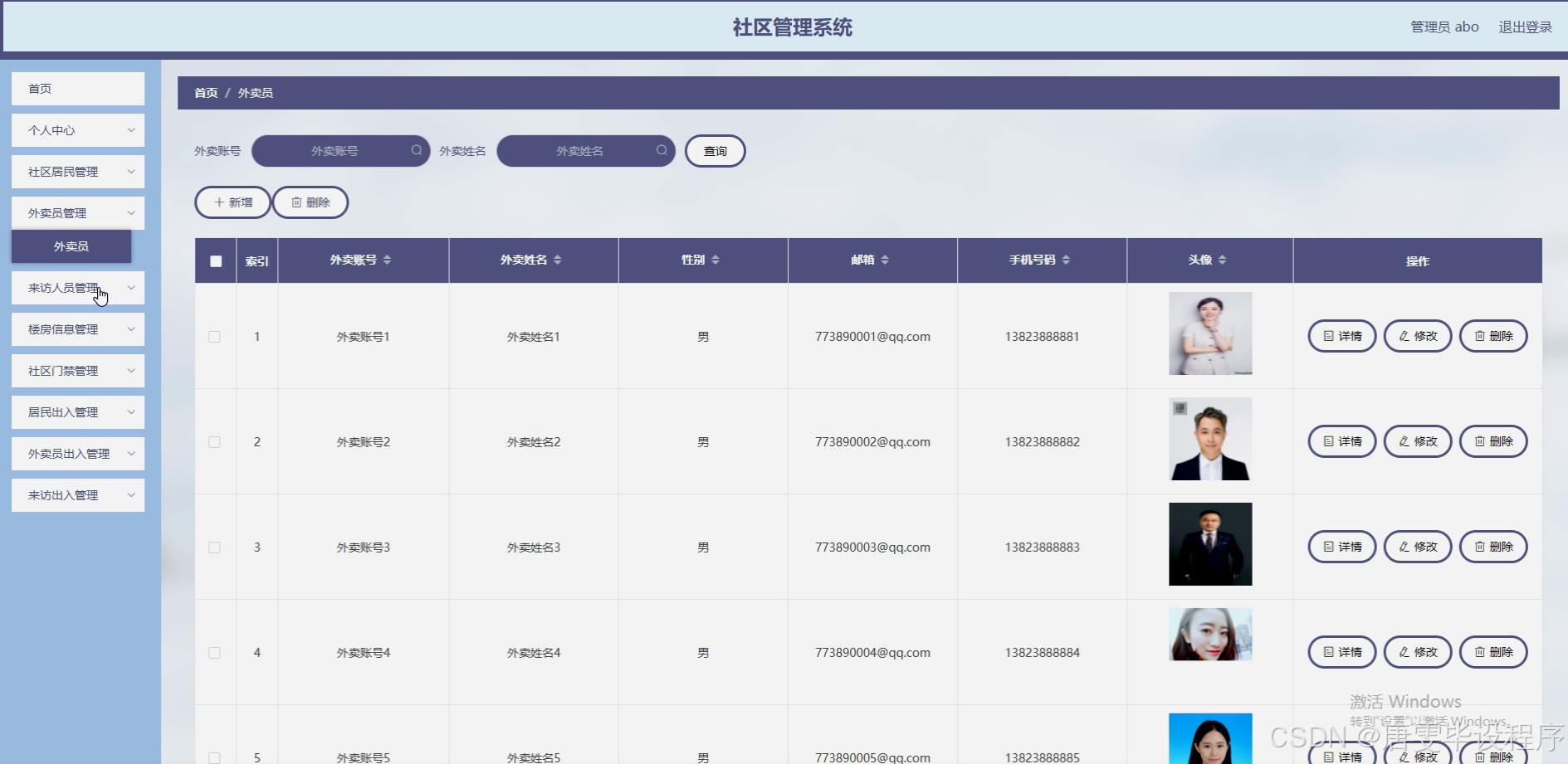1568x764 pixels.
Task: Click 退出登录 link
Action: (x=1525, y=27)
